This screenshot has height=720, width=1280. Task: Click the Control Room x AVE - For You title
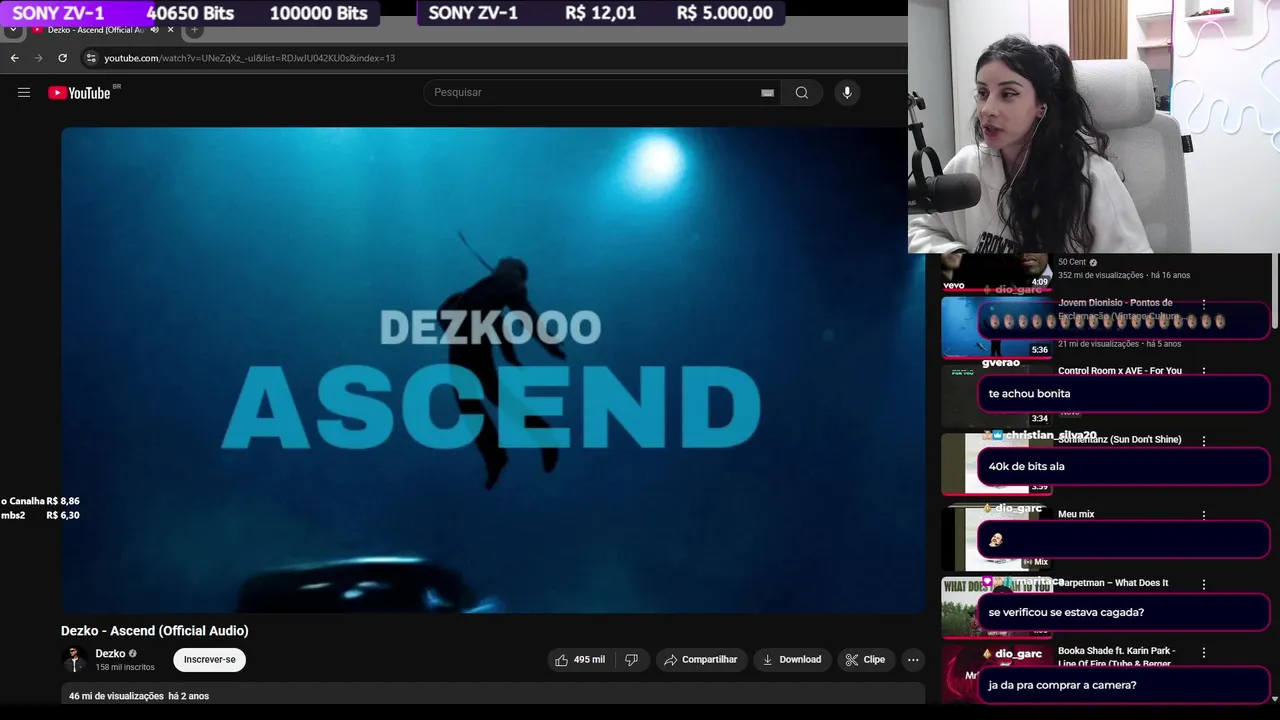pyautogui.click(x=1120, y=371)
